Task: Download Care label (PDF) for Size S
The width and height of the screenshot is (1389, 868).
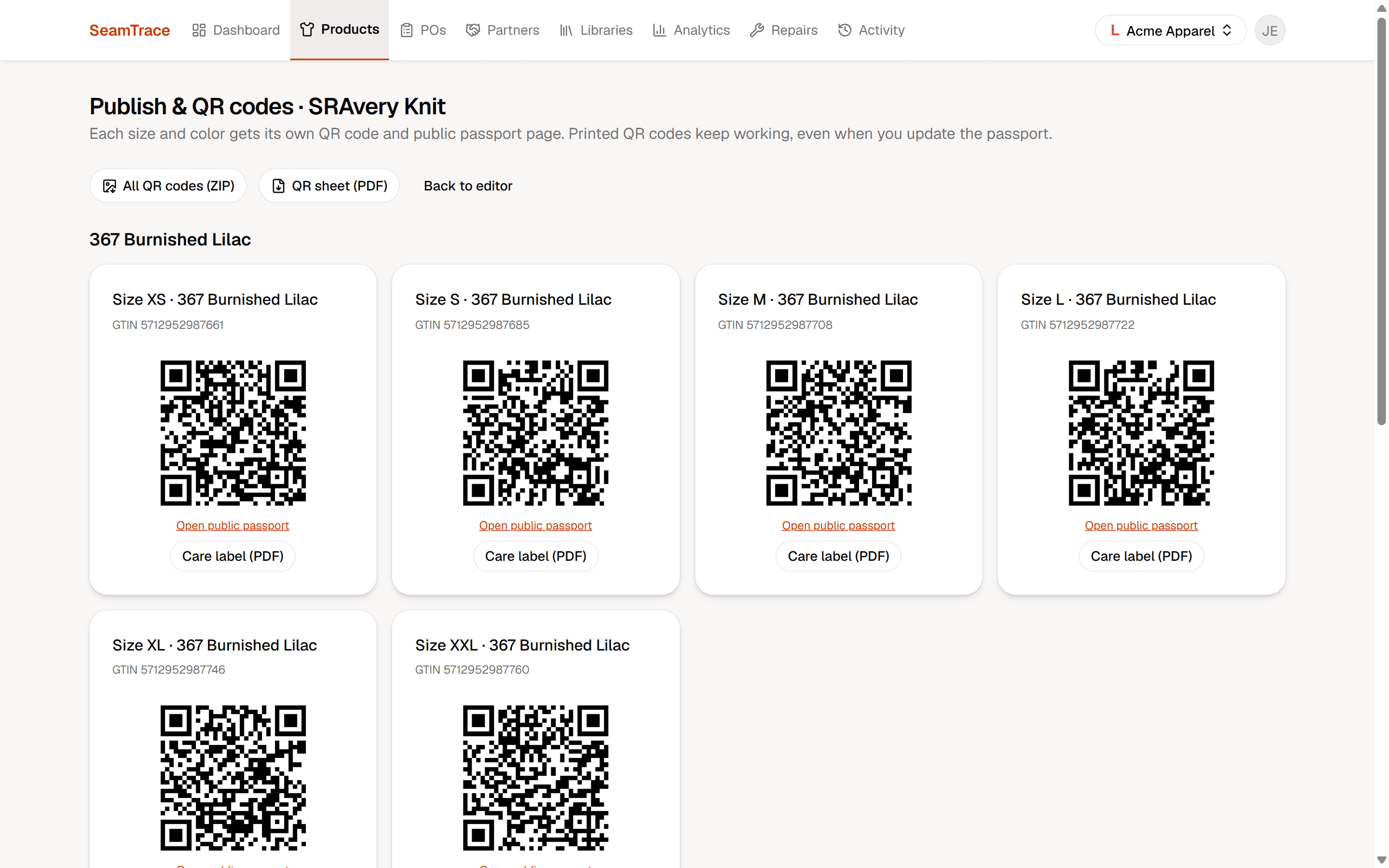Action: pyautogui.click(x=535, y=556)
